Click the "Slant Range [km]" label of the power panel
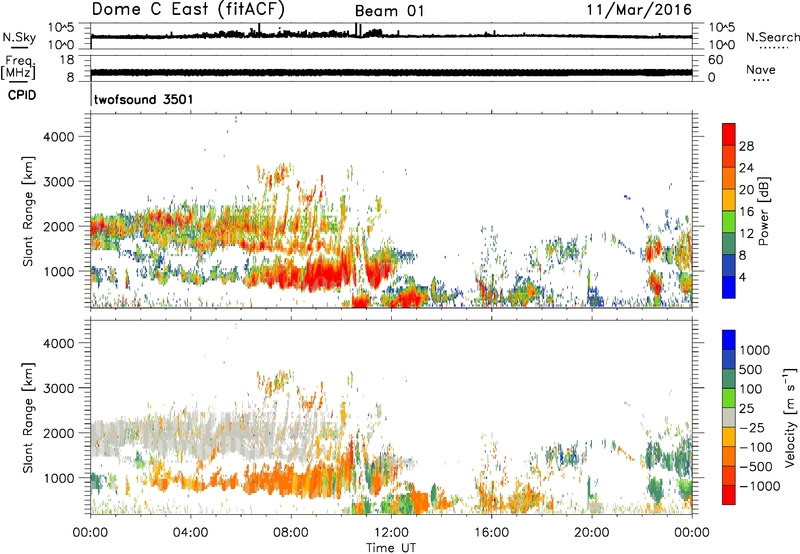 pyautogui.click(x=28, y=211)
